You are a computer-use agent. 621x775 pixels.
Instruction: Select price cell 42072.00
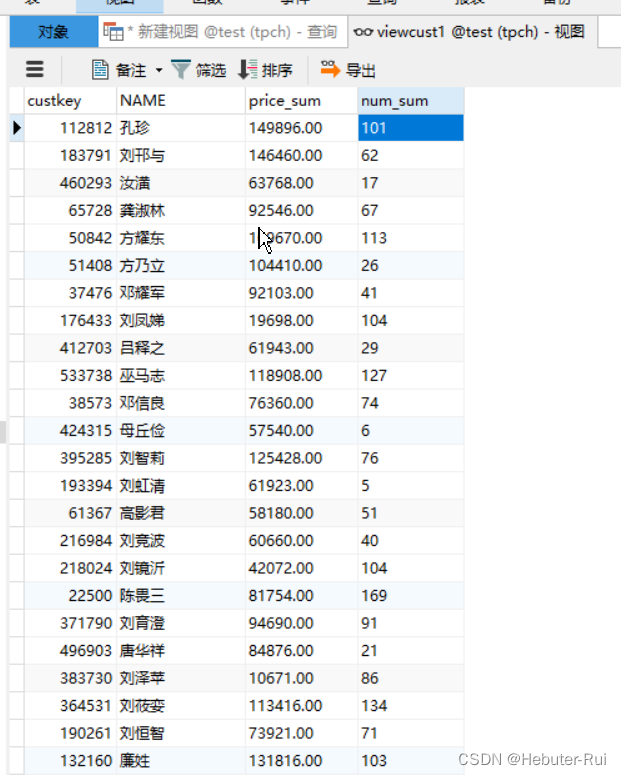pos(302,568)
